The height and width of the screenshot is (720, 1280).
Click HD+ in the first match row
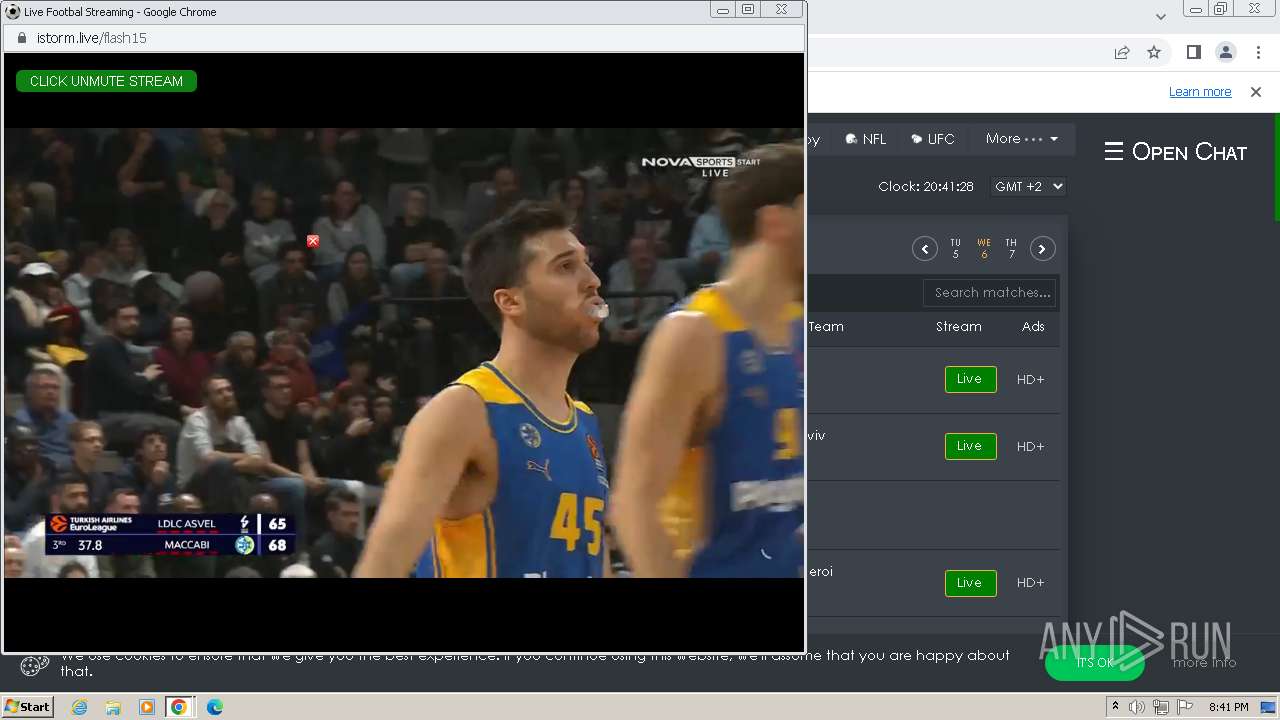[1030, 380]
